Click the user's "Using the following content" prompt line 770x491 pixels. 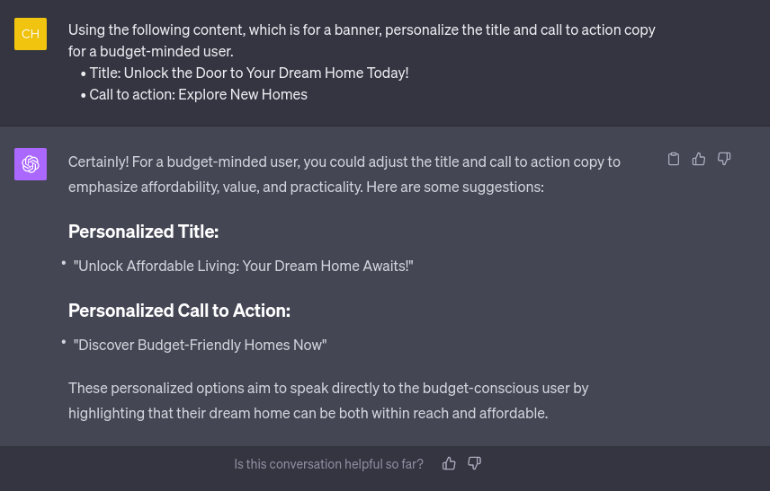pyautogui.click(x=362, y=30)
